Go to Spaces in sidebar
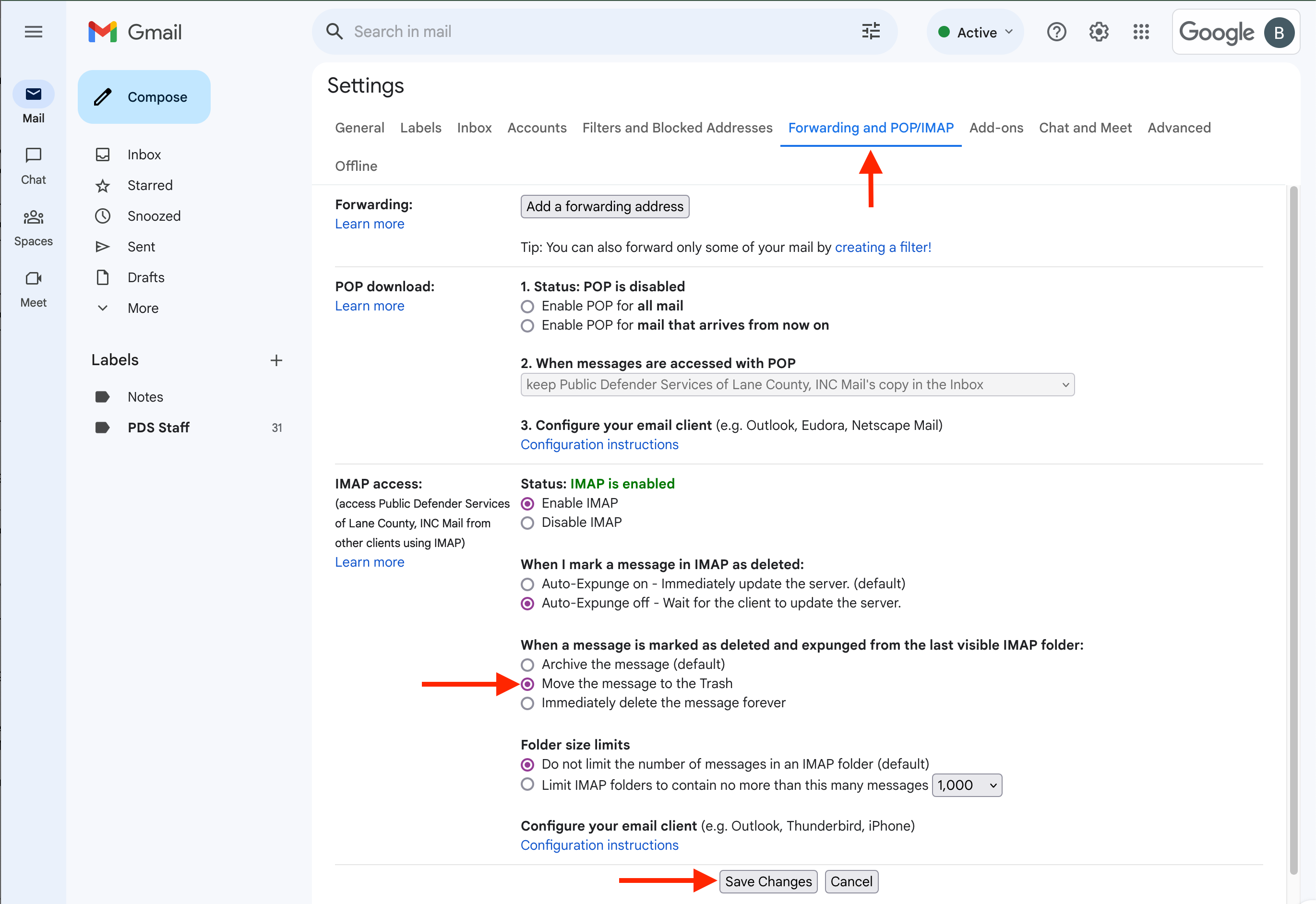 tap(34, 217)
